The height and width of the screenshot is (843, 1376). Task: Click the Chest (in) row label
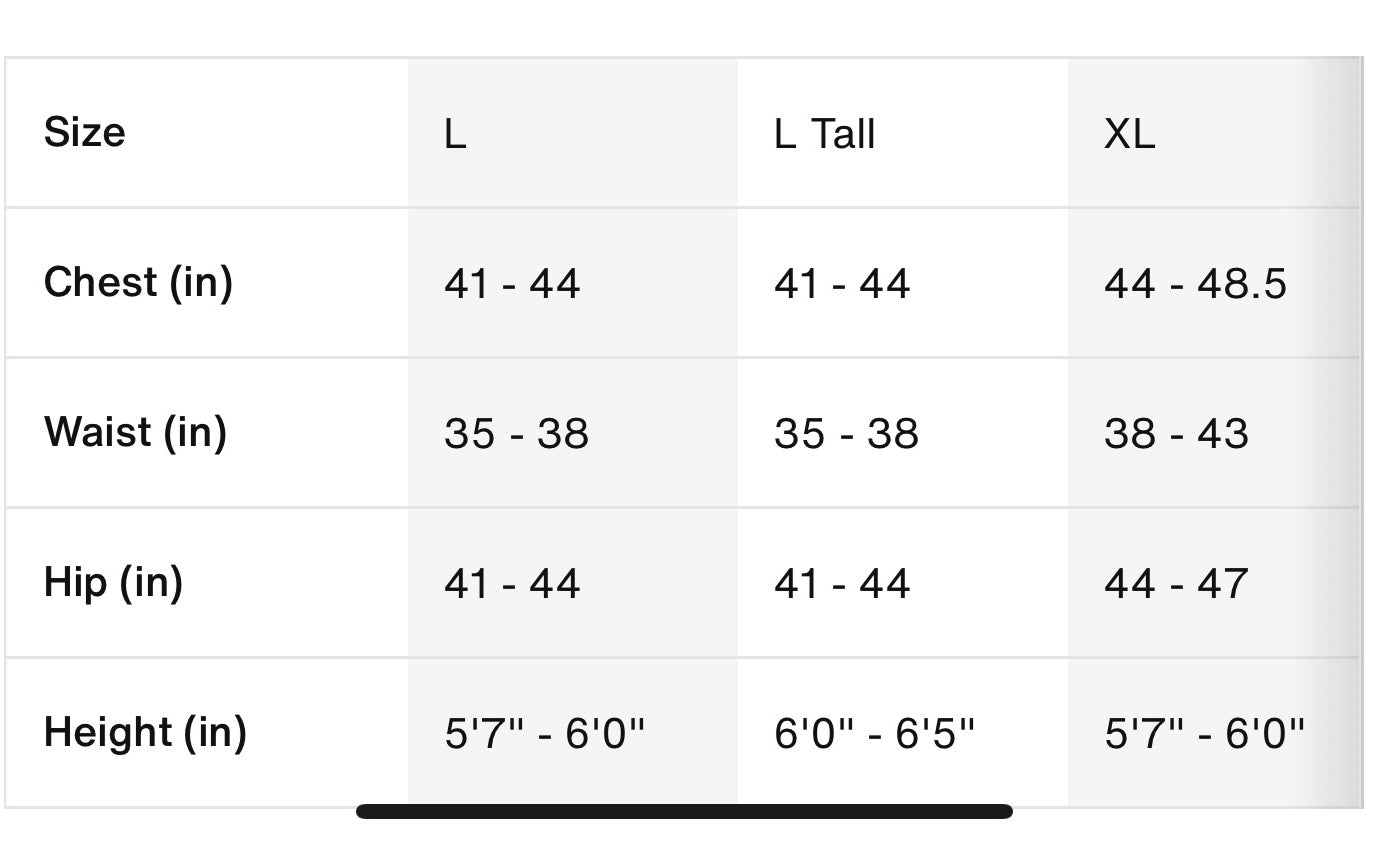point(138,283)
